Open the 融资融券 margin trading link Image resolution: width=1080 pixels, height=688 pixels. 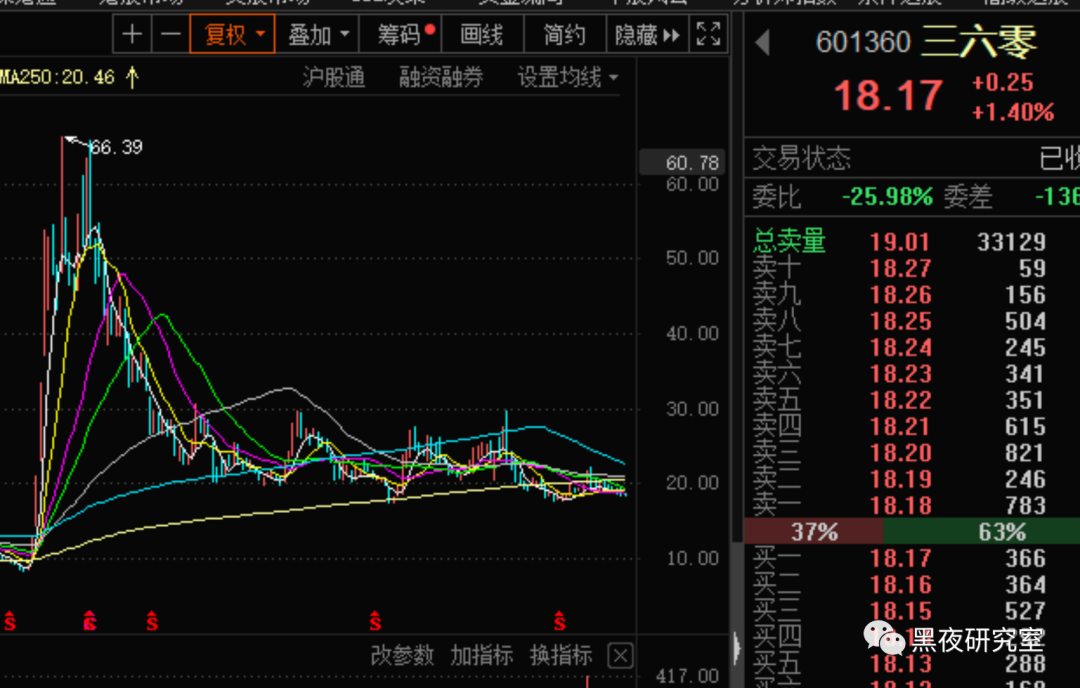coord(441,78)
